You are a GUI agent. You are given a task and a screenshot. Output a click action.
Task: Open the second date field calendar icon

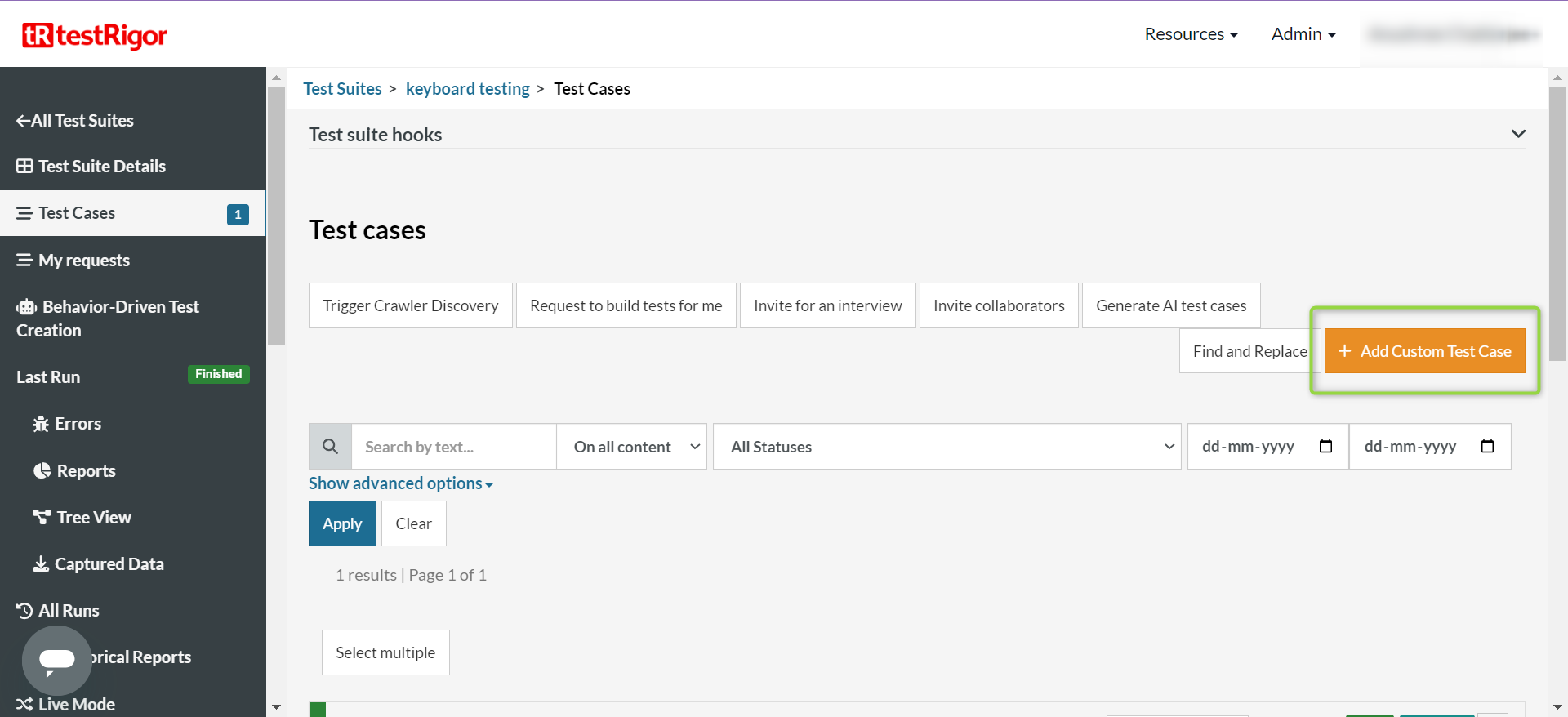1487,447
